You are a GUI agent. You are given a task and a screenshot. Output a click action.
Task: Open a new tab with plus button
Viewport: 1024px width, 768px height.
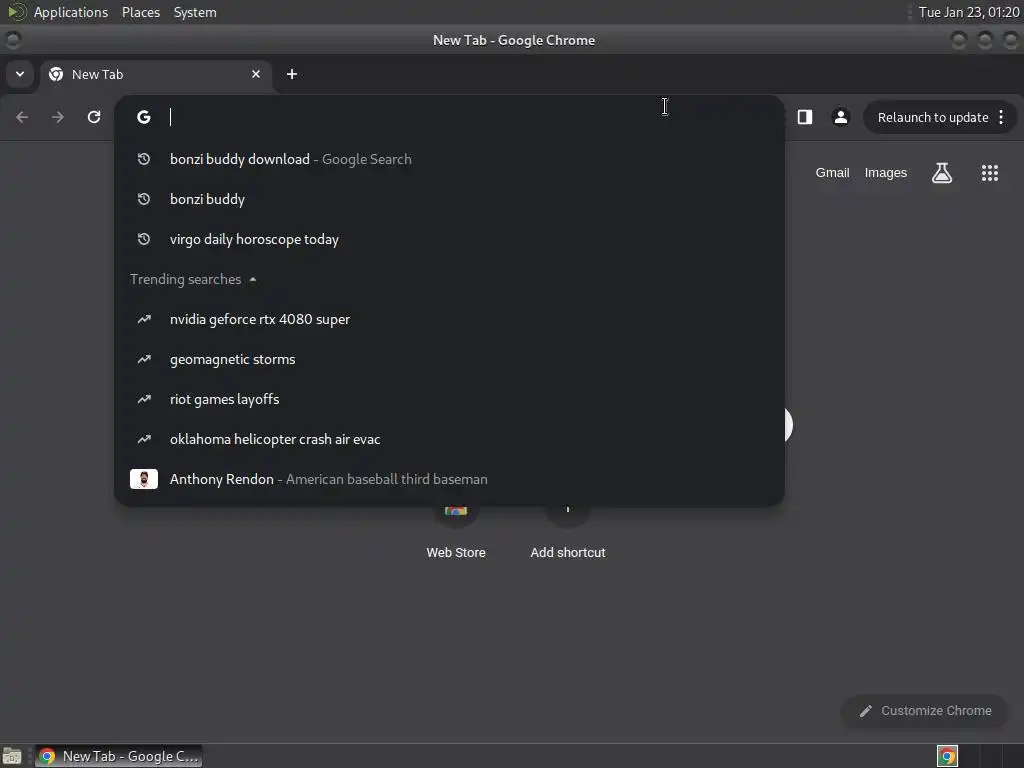(x=292, y=74)
